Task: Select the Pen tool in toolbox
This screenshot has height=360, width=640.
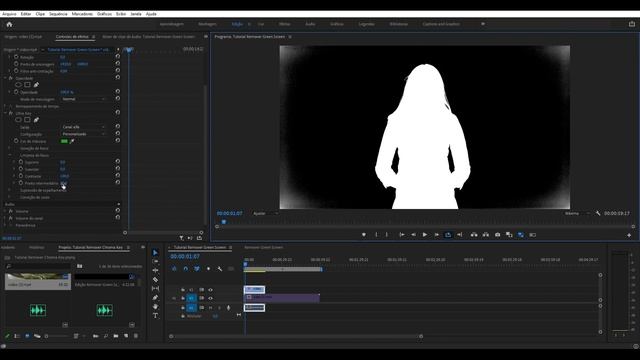Action: click(x=155, y=298)
